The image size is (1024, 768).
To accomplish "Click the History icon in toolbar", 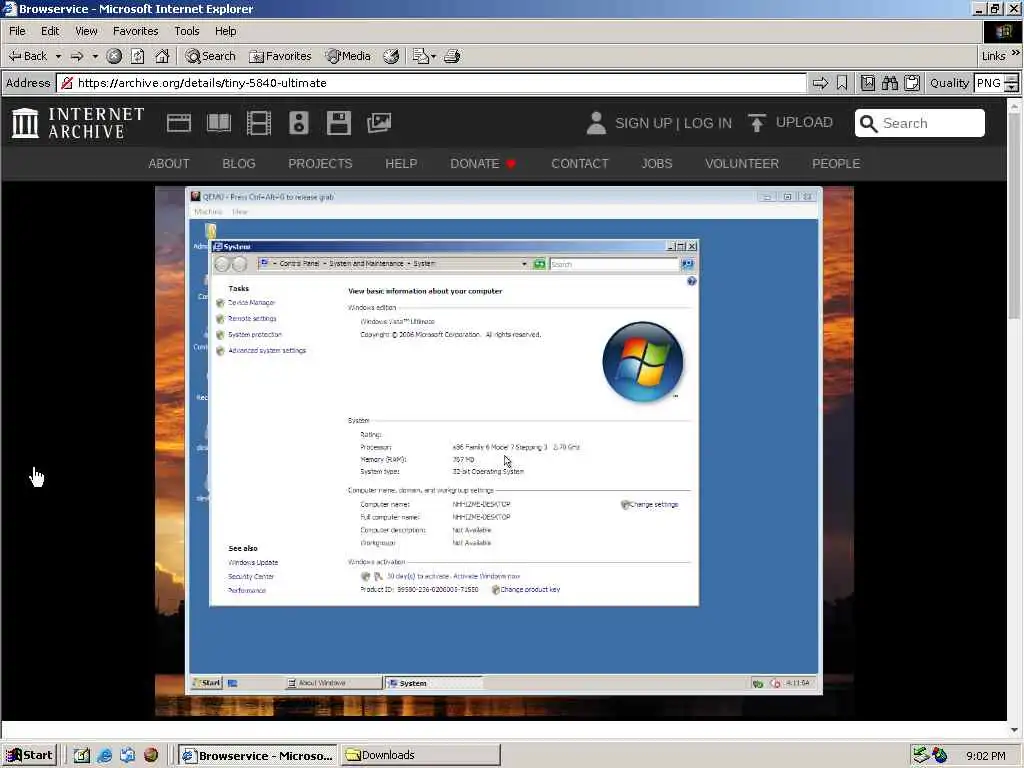I will pyautogui.click(x=391, y=56).
